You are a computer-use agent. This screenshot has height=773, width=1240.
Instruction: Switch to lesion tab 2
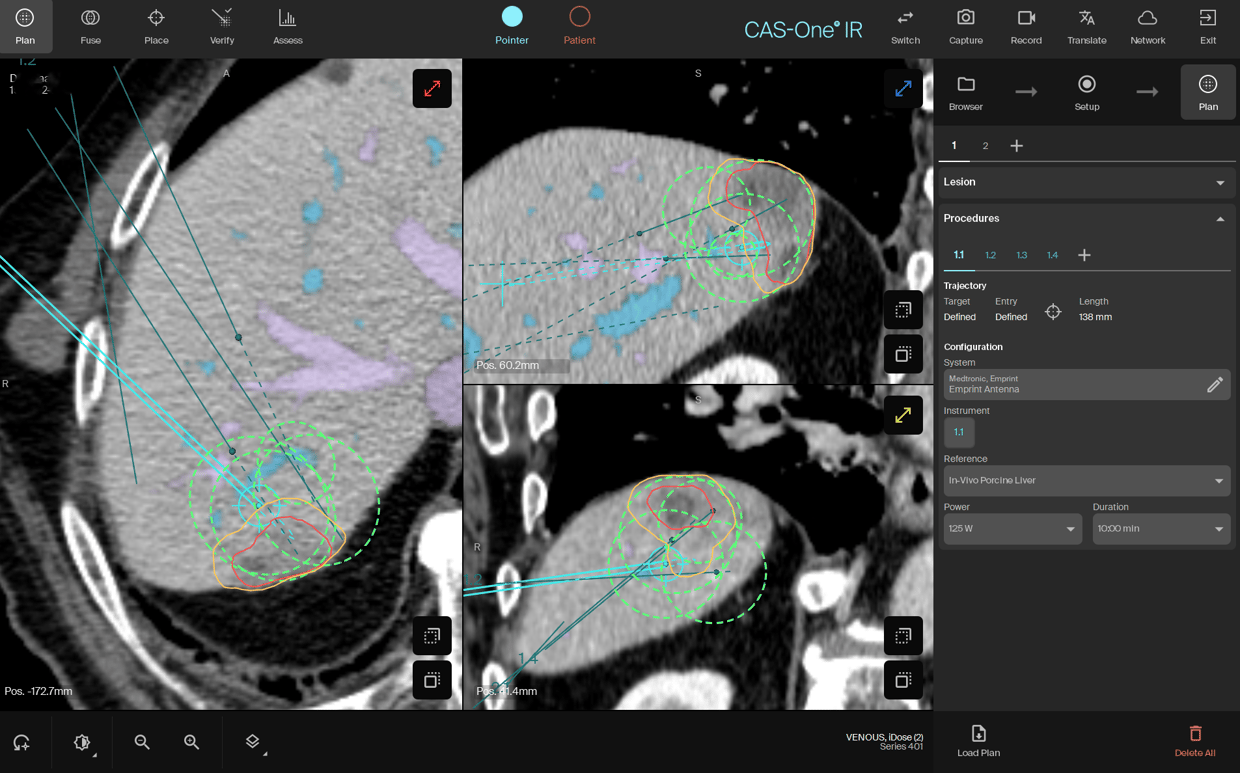coord(985,146)
